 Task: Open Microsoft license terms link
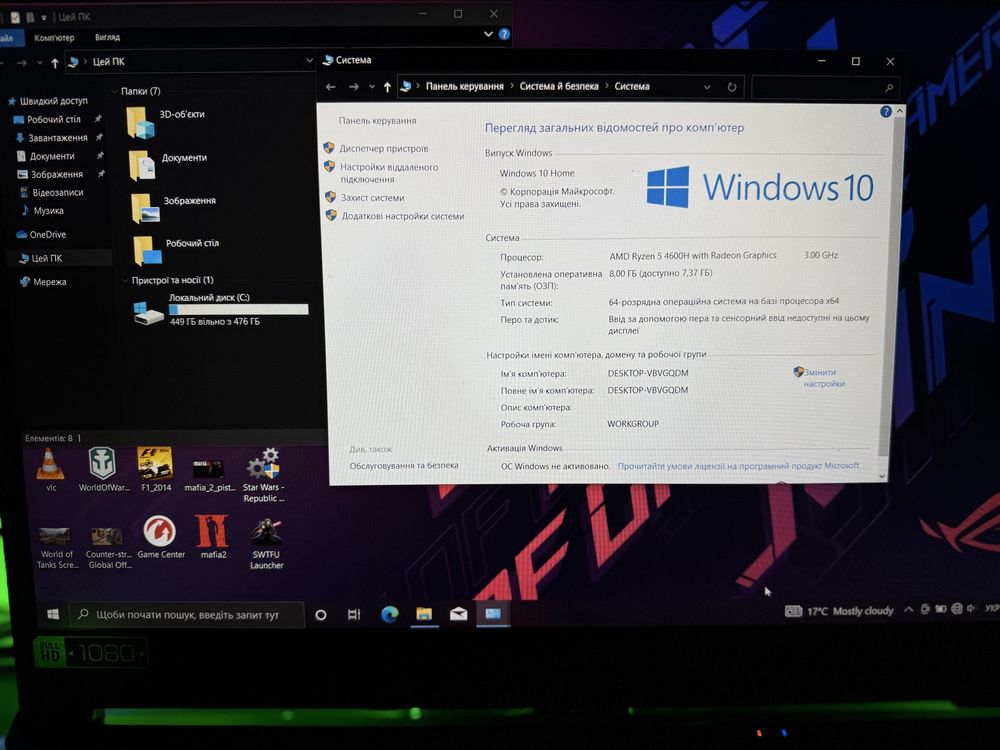tap(738, 466)
